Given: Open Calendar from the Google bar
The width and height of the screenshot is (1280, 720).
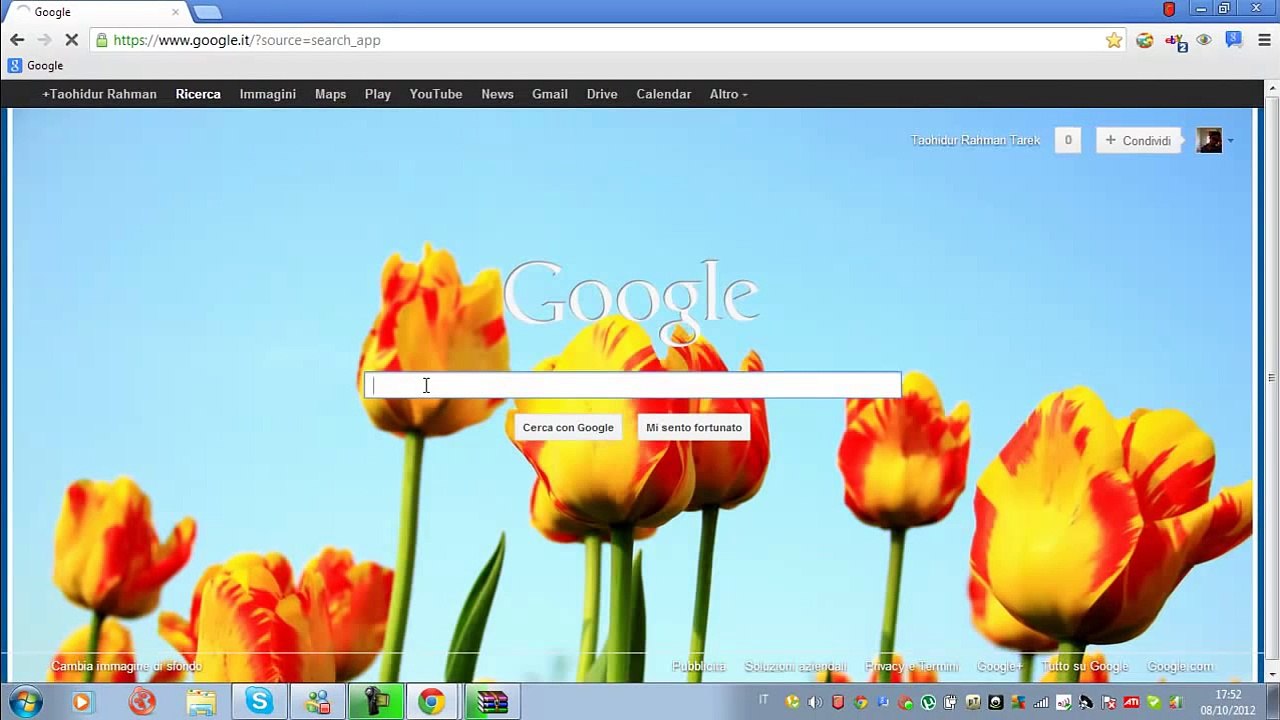Looking at the screenshot, I should (x=663, y=94).
